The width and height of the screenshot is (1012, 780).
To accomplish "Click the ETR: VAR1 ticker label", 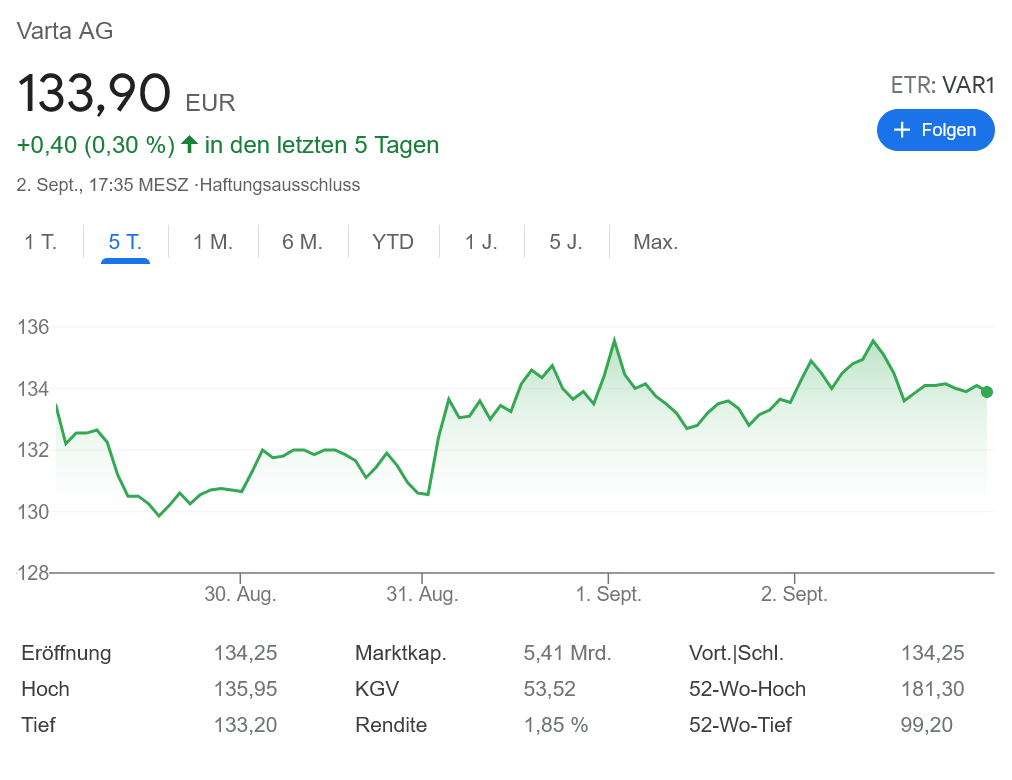I will click(943, 86).
